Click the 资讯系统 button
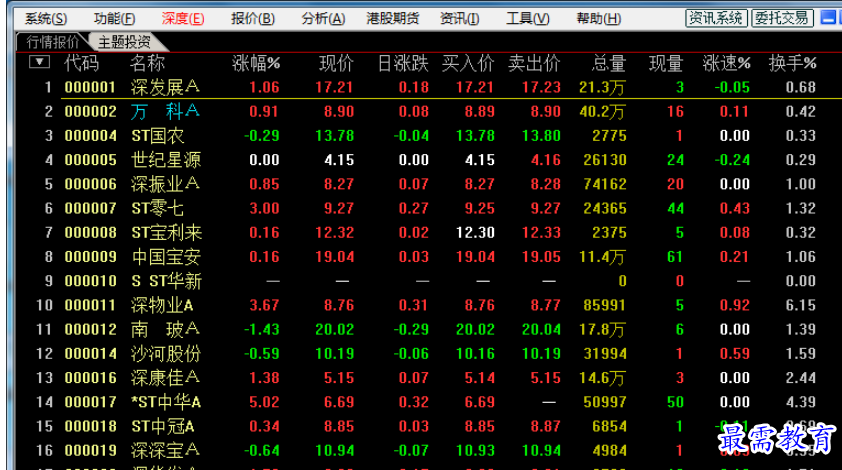This screenshot has width=842, height=470. click(716, 18)
